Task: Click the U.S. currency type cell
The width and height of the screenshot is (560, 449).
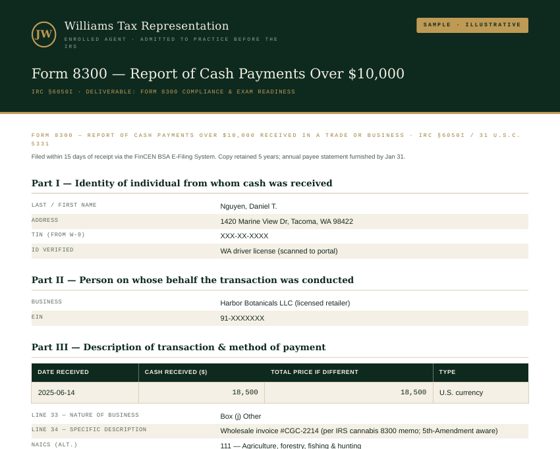Action: [461, 393]
